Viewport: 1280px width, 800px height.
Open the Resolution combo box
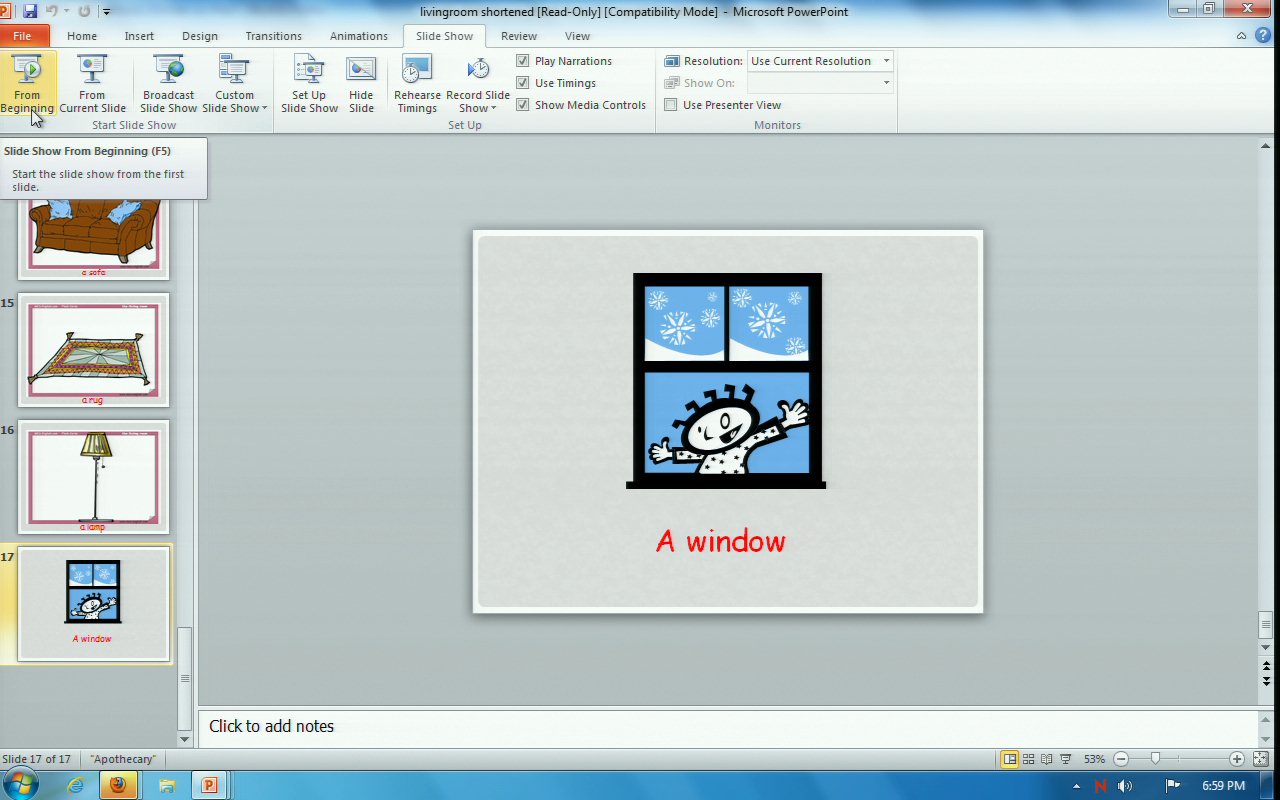click(x=819, y=61)
